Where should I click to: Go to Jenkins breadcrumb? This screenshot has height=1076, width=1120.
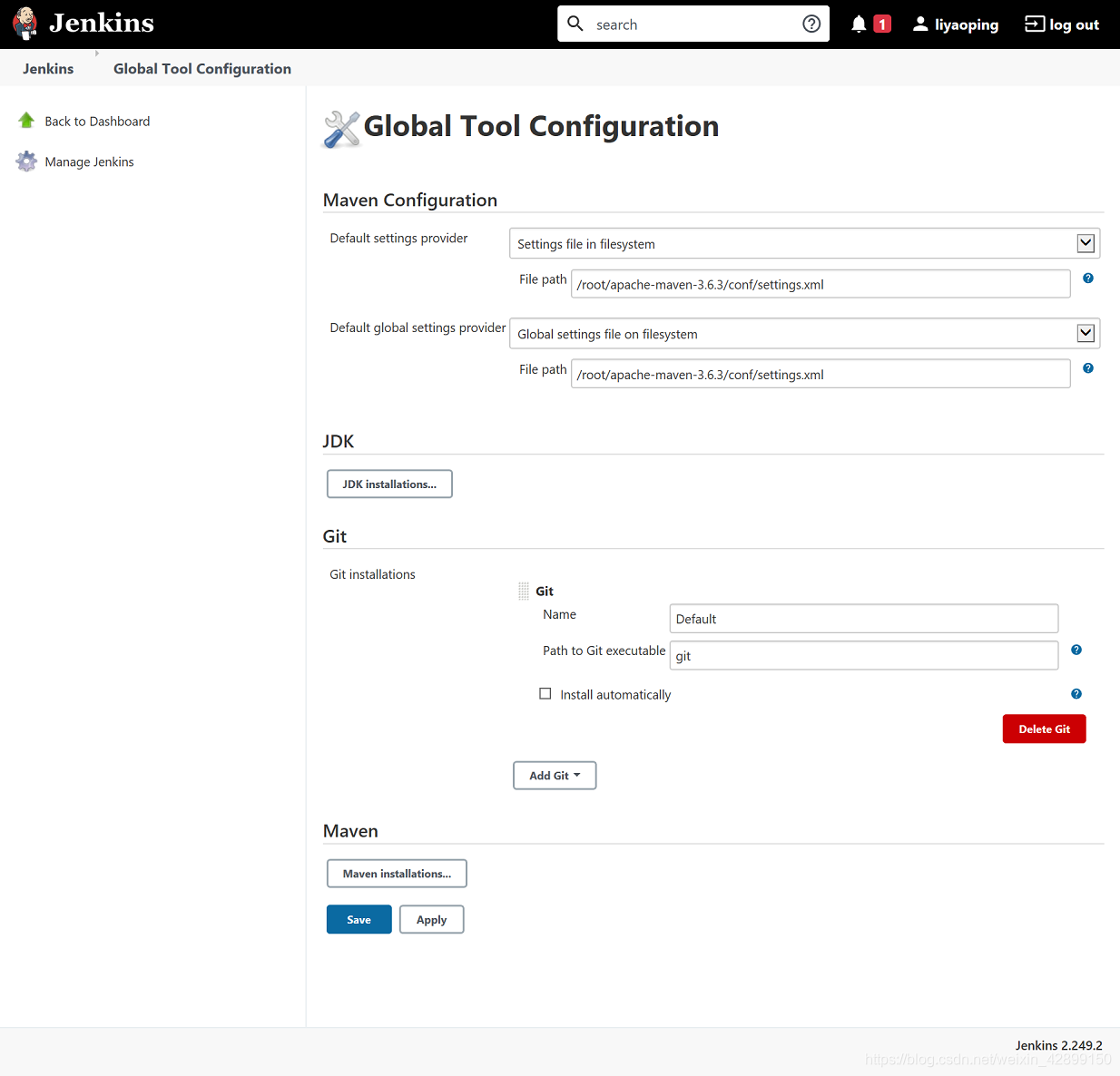(48, 69)
